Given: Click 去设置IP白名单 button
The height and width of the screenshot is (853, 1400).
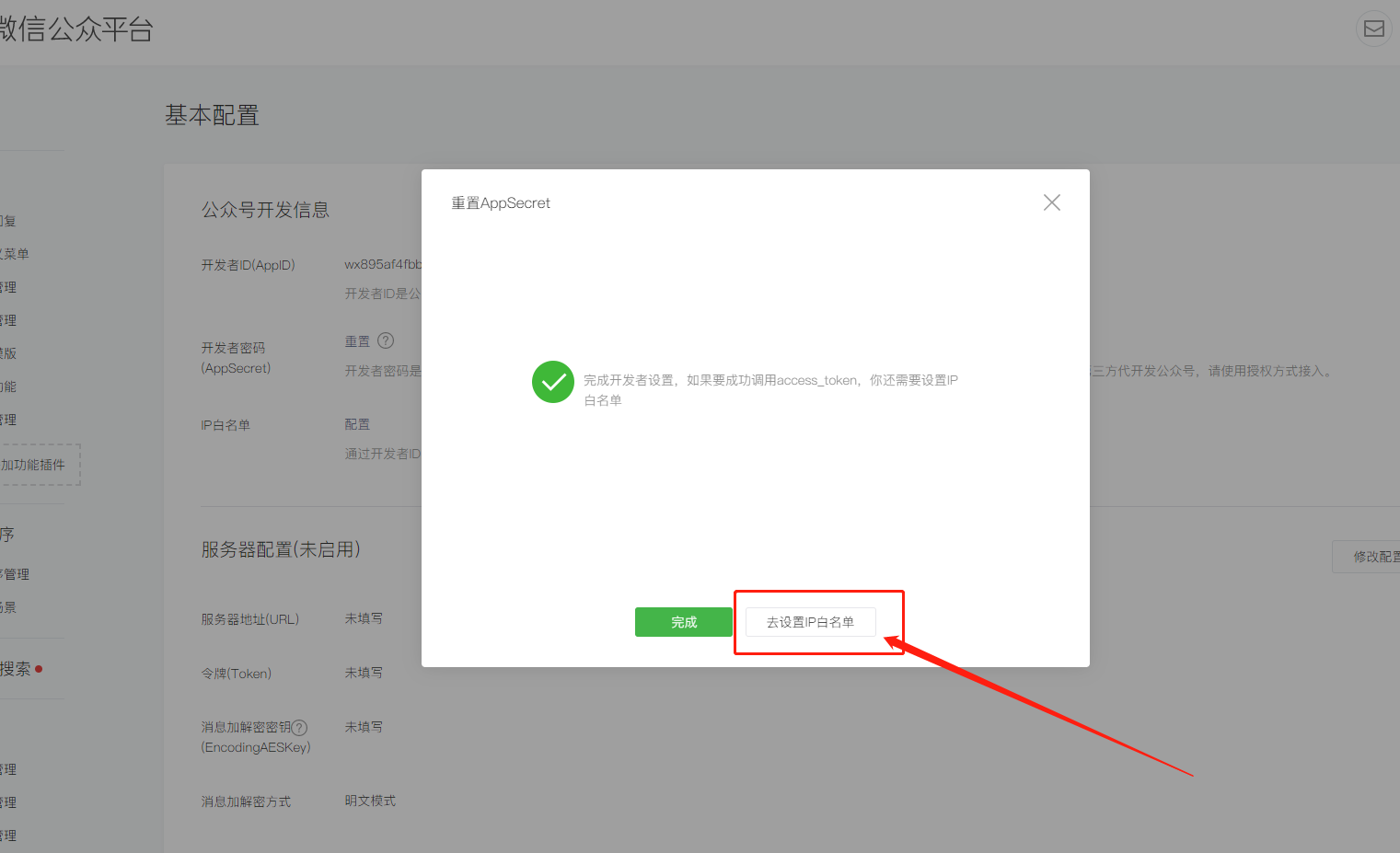Looking at the screenshot, I should click(810, 622).
